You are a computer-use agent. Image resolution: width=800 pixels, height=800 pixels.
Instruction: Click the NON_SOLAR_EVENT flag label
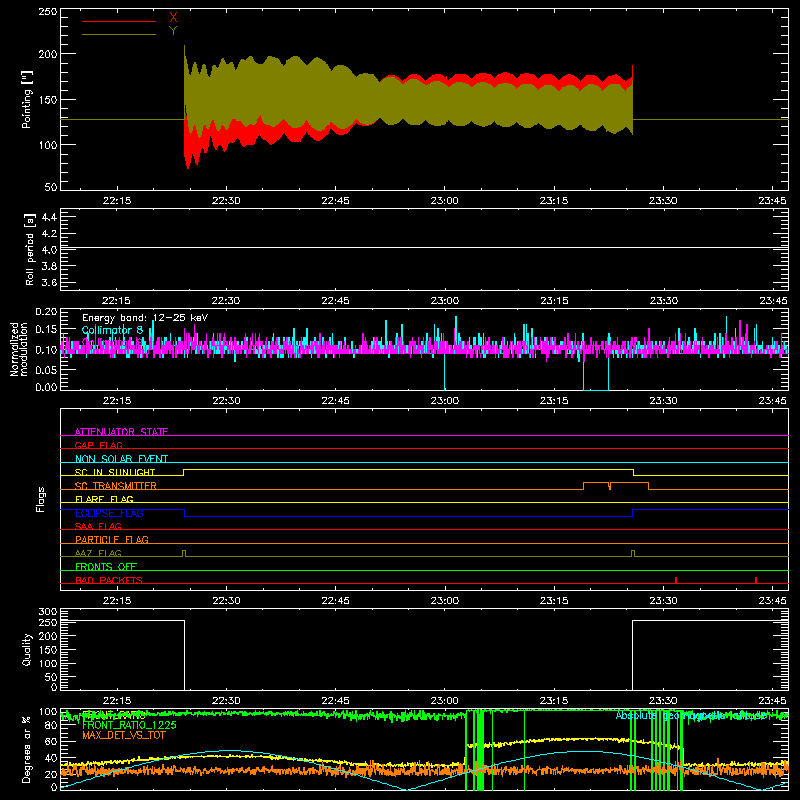[121, 459]
